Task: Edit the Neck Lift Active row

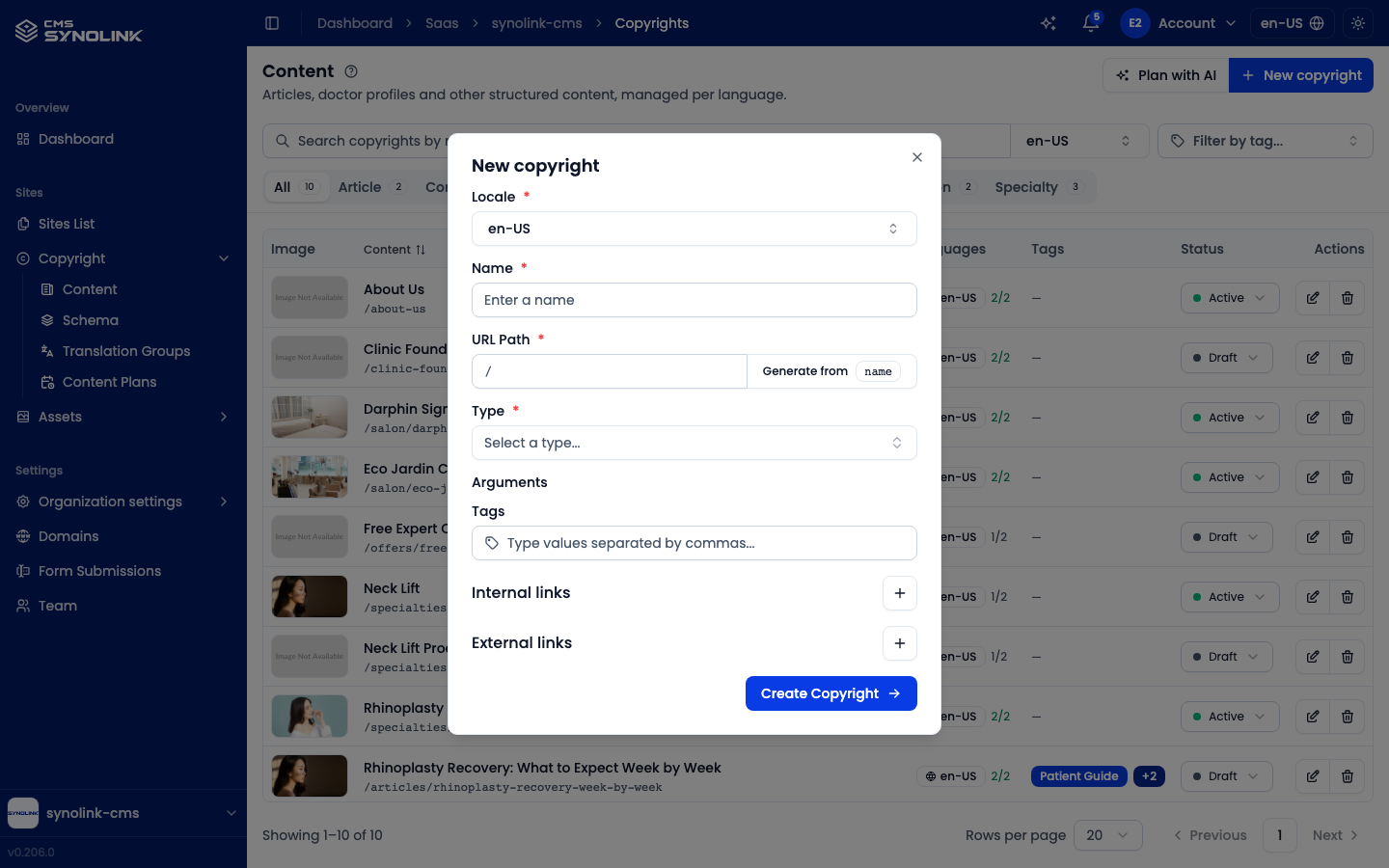Action: point(1313,597)
